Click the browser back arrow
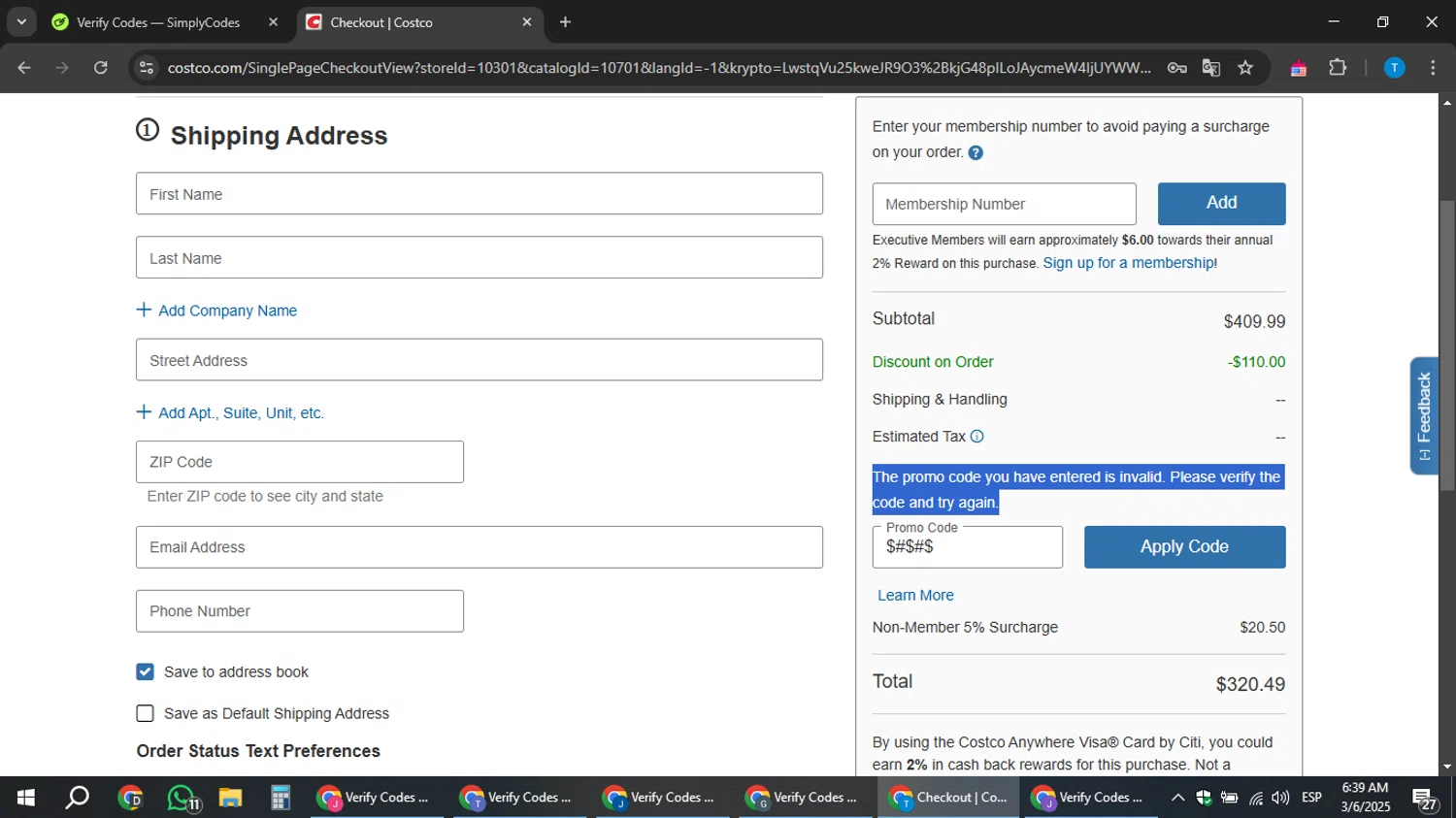Image resolution: width=1456 pixels, height=818 pixels. point(24,68)
